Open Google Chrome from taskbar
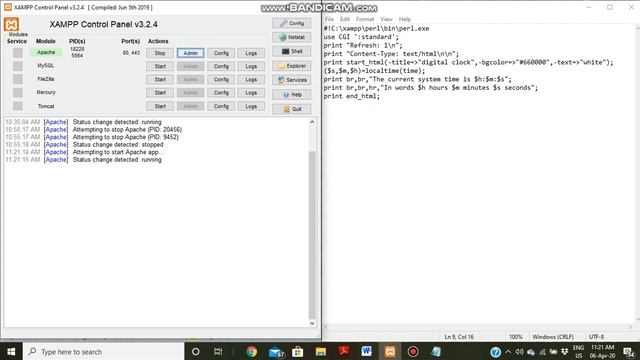 click(x=252, y=351)
